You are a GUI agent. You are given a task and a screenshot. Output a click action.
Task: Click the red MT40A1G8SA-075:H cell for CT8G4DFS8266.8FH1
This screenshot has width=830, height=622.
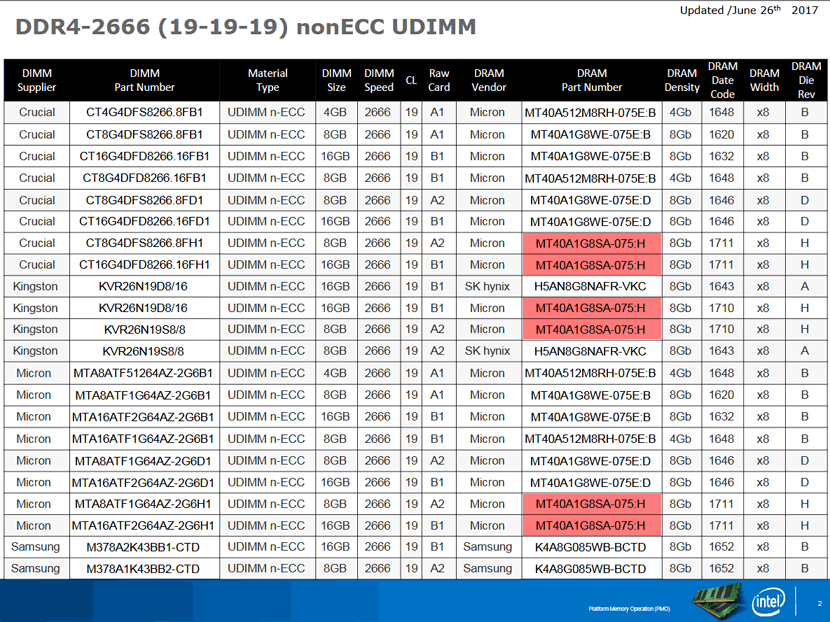click(x=591, y=244)
